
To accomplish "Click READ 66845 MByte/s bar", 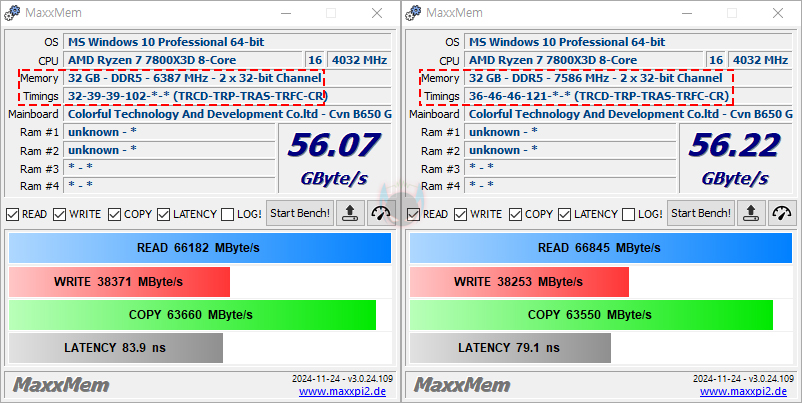I will pos(601,248).
